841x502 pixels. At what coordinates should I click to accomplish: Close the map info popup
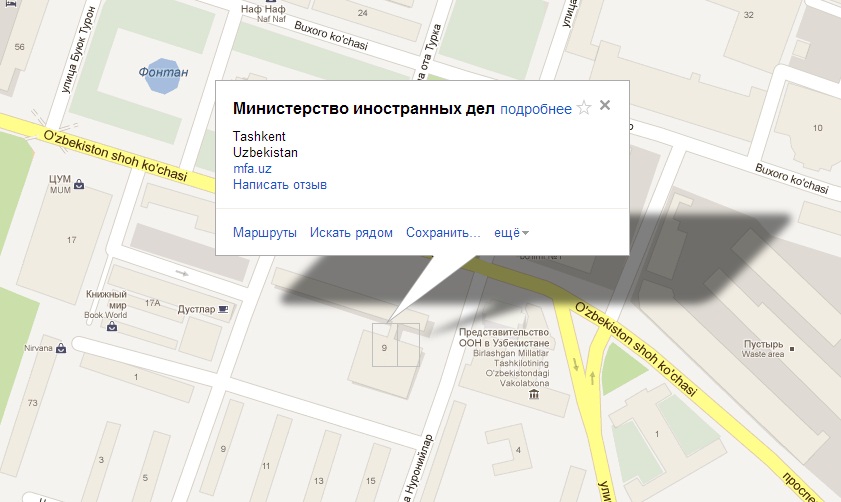[605, 105]
